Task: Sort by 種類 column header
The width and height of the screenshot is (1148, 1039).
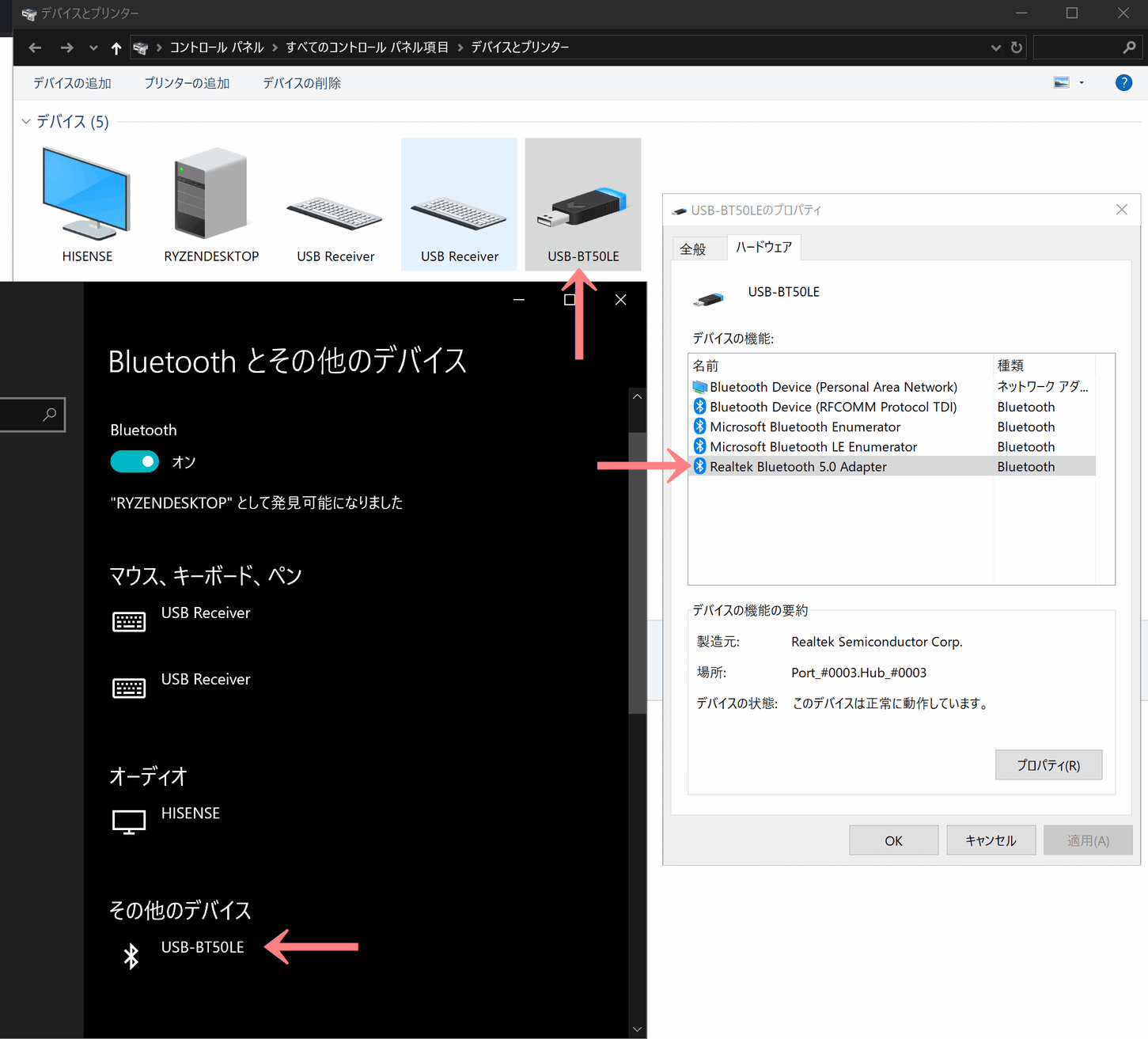Action: (x=1044, y=366)
